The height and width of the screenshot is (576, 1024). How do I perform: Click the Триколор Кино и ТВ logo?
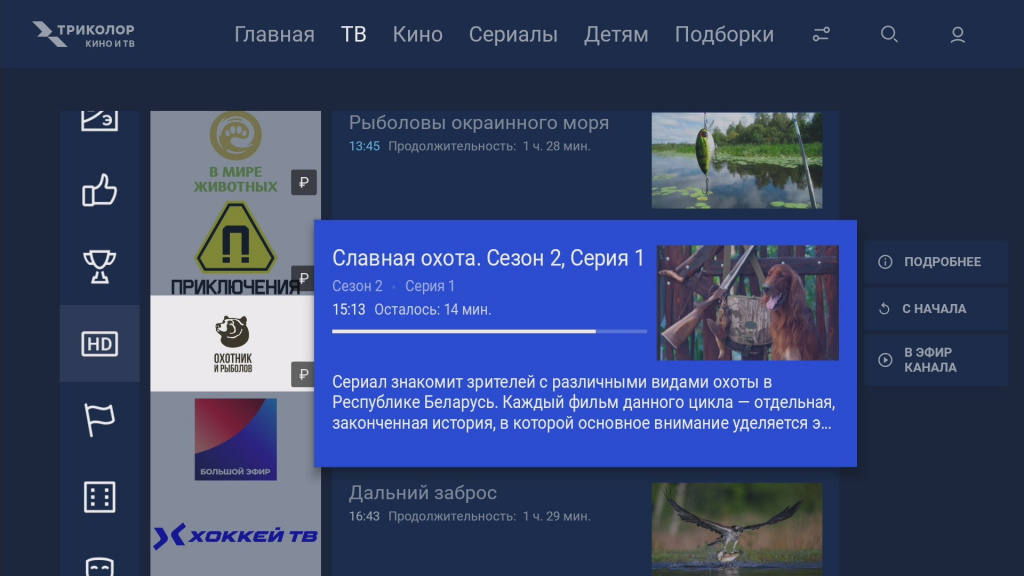coord(84,35)
